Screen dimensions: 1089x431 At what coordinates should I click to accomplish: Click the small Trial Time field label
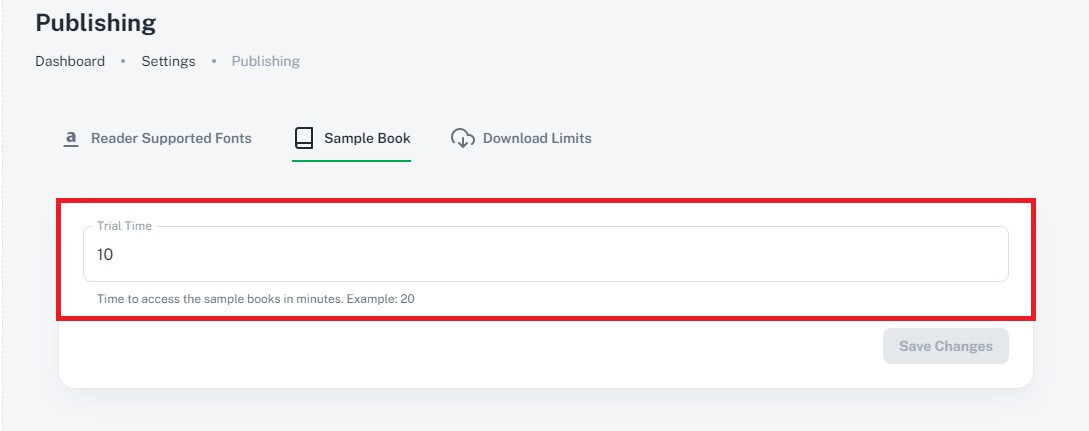coord(124,226)
